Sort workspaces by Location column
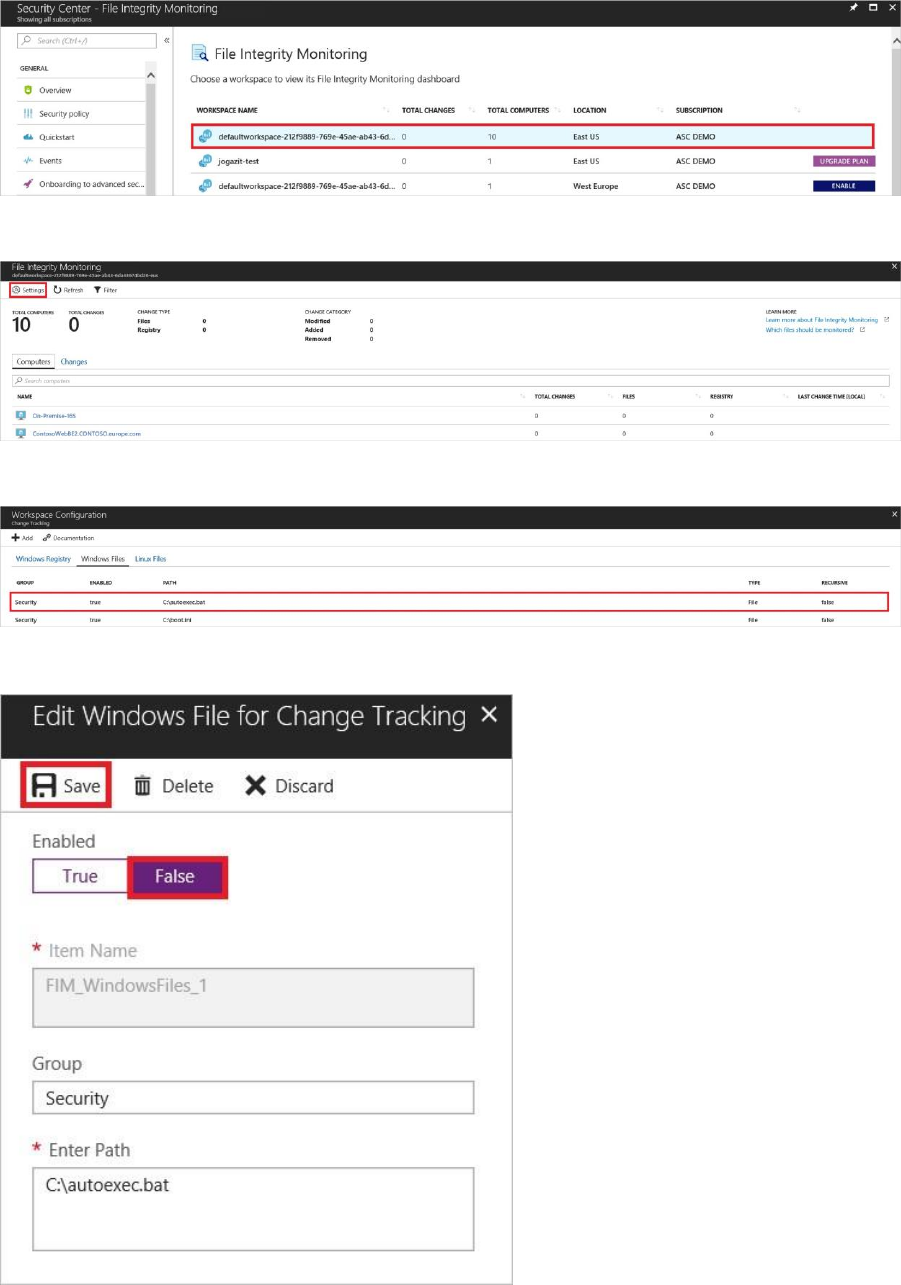 pyautogui.click(x=590, y=110)
